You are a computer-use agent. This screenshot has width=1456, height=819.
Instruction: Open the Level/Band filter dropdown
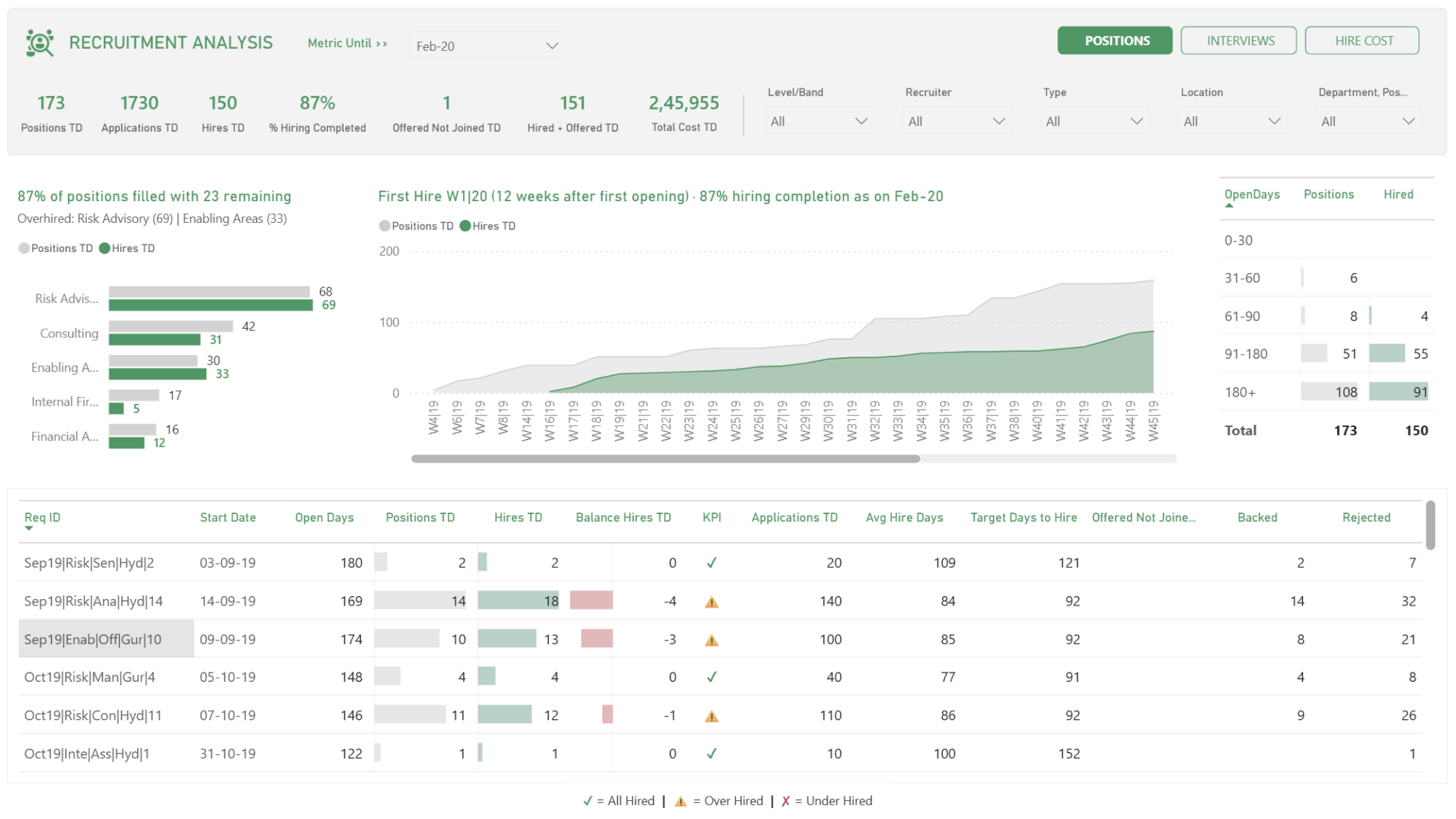(819, 121)
